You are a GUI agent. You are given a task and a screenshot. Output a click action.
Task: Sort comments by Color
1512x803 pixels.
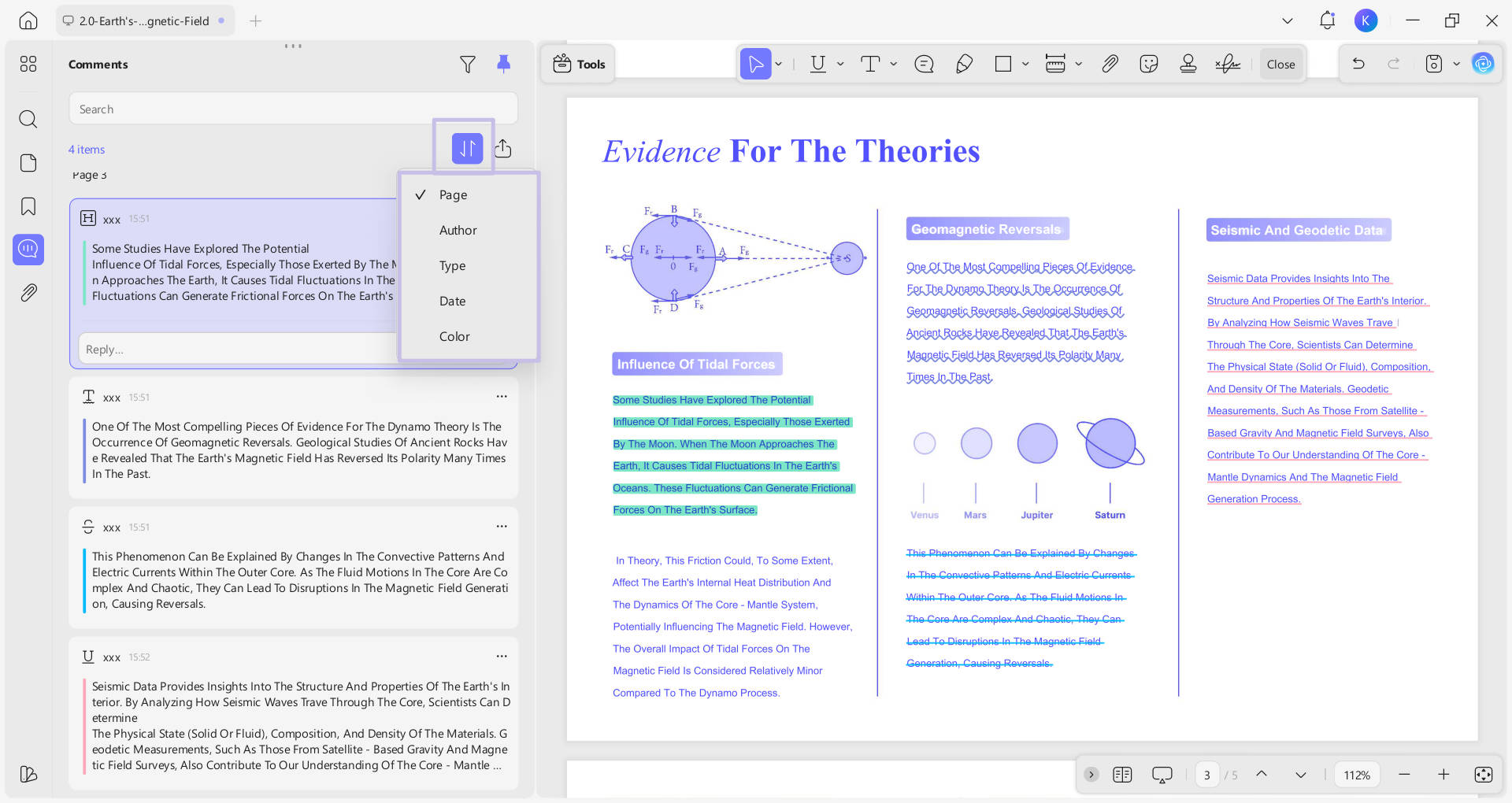[469, 336]
